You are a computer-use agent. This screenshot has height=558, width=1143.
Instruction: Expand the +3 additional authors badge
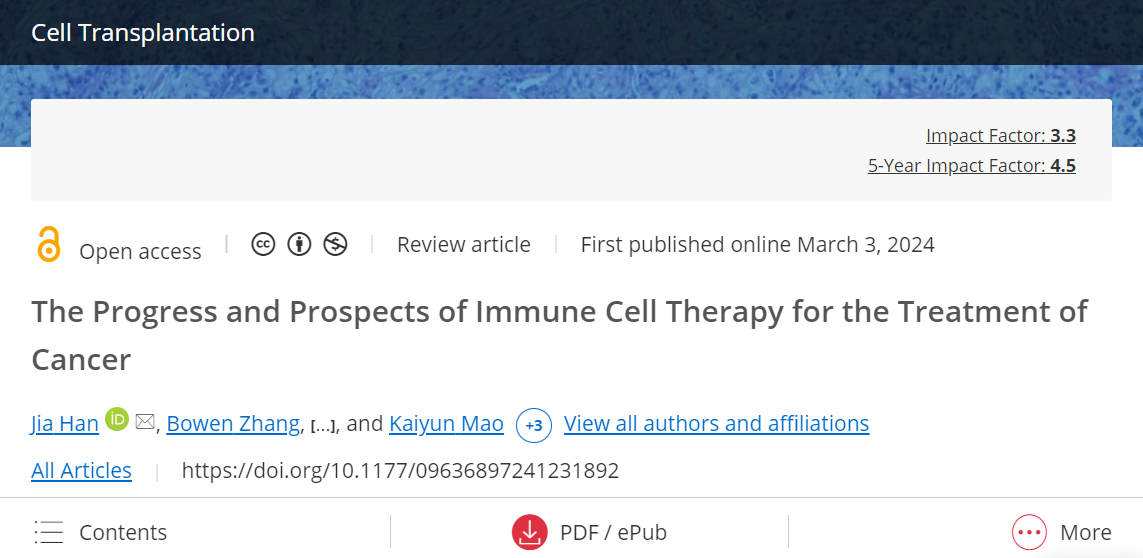[534, 425]
